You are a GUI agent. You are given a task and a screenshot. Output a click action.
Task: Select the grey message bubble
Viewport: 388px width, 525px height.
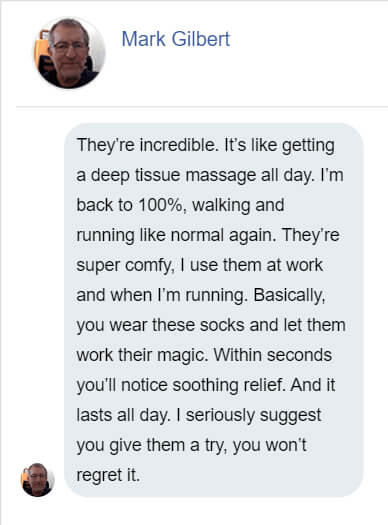point(214,310)
